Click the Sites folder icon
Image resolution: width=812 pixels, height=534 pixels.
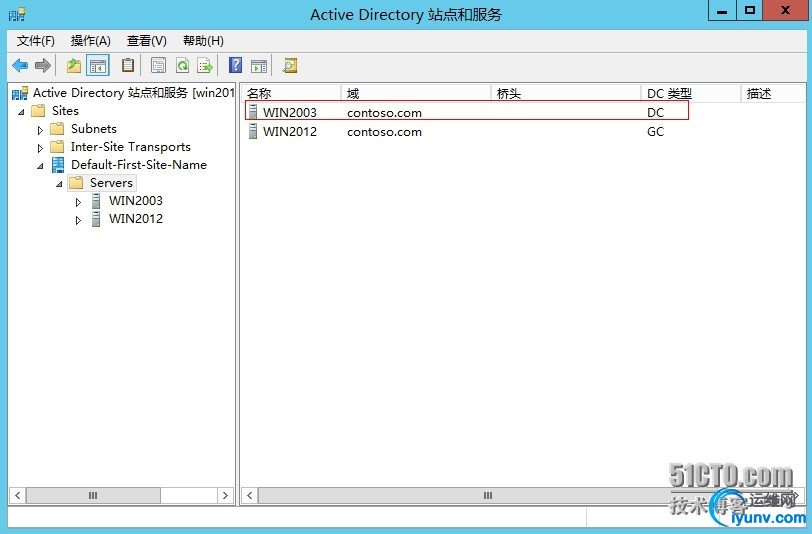point(38,111)
